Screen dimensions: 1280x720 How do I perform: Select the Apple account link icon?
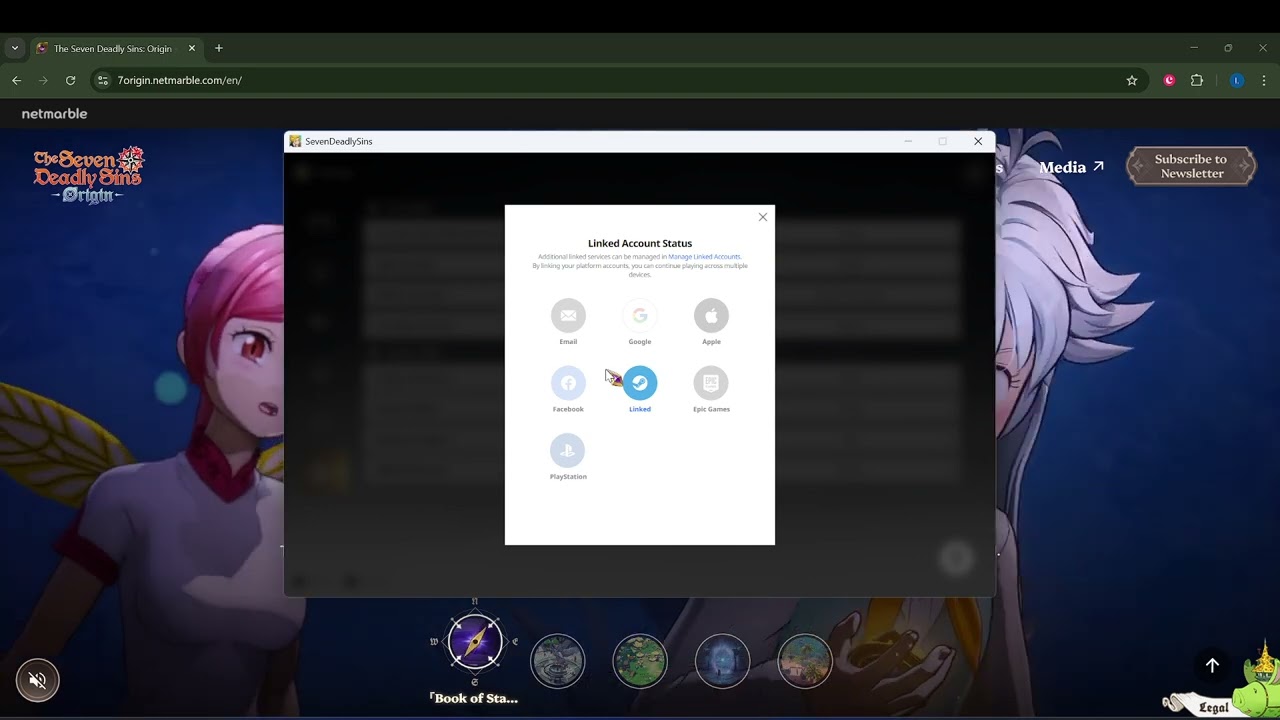coord(711,316)
